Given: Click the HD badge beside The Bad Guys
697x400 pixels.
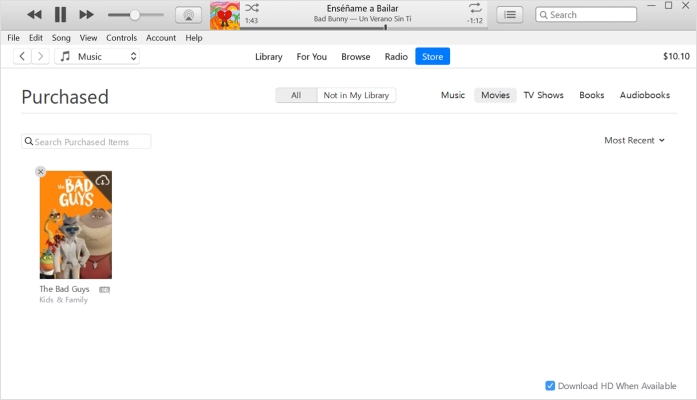Looking at the screenshot, I should click(104, 290).
